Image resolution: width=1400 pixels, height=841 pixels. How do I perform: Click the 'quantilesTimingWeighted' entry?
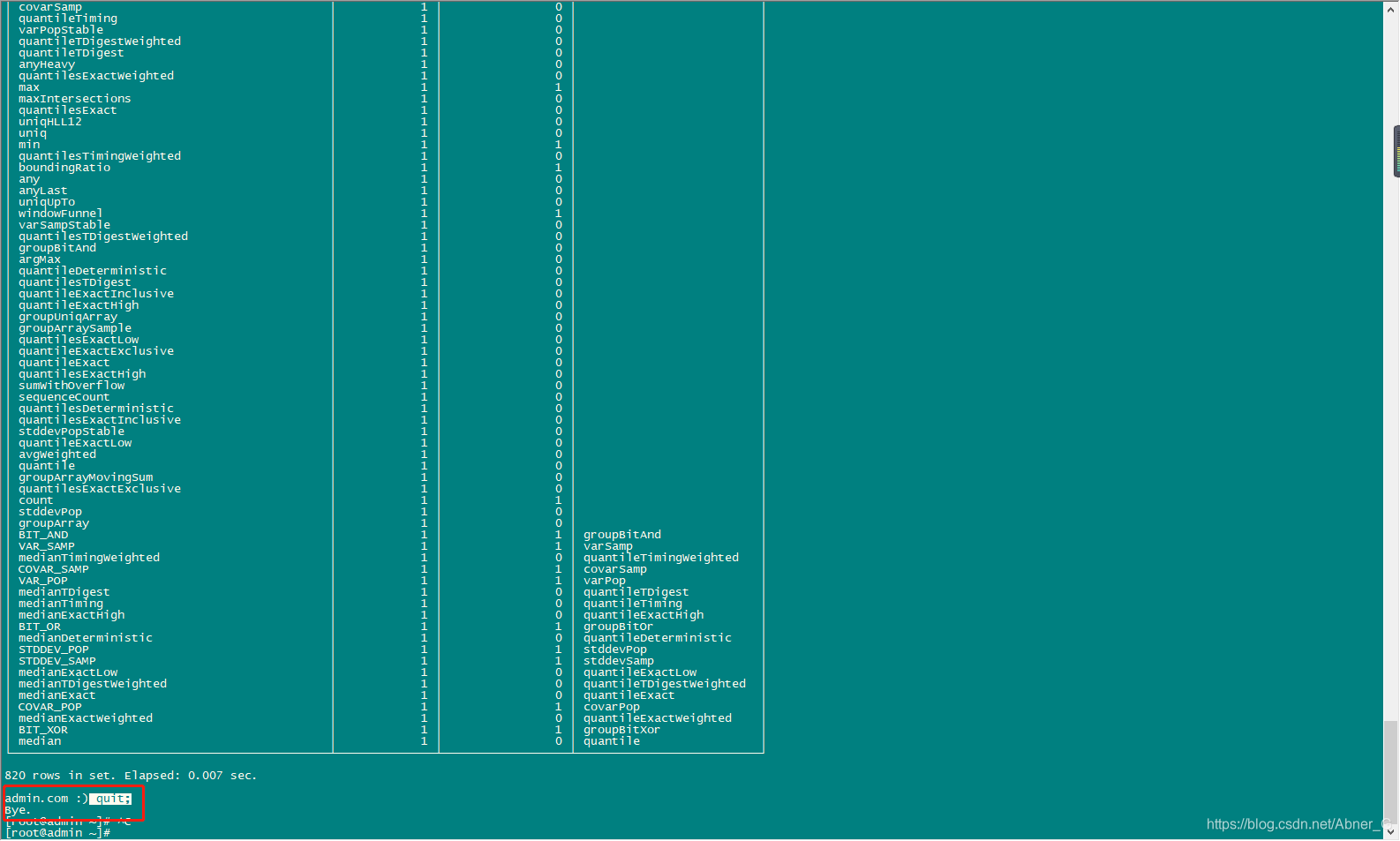(x=100, y=156)
